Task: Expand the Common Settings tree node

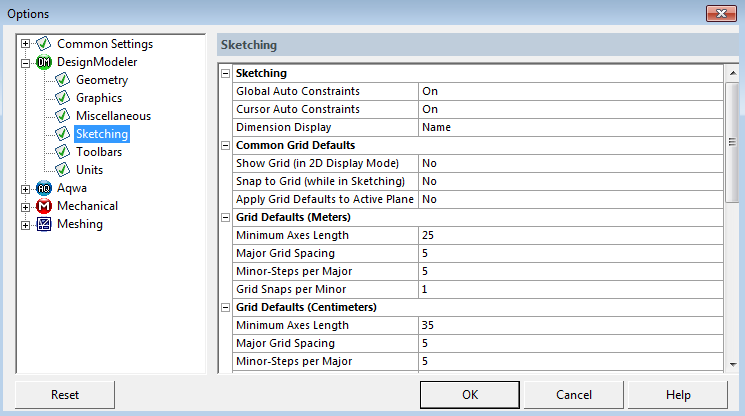Action: 26,44
